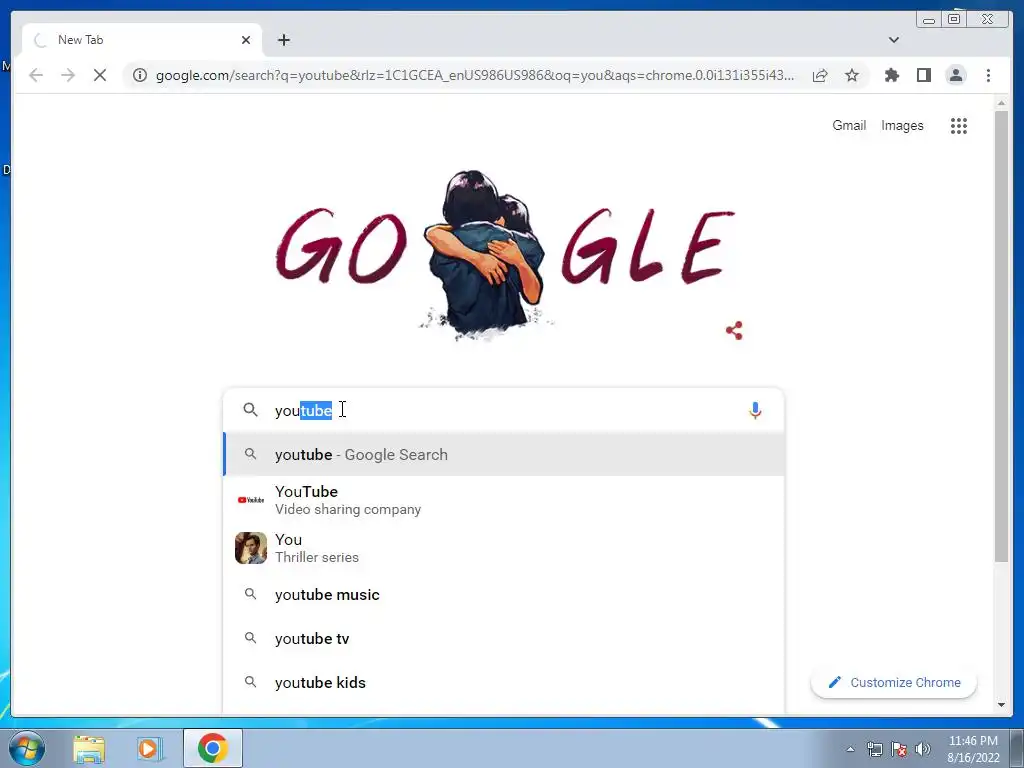Viewport: 1024px width, 768px height.
Task: Click the network tray icon
Action: (x=874, y=749)
